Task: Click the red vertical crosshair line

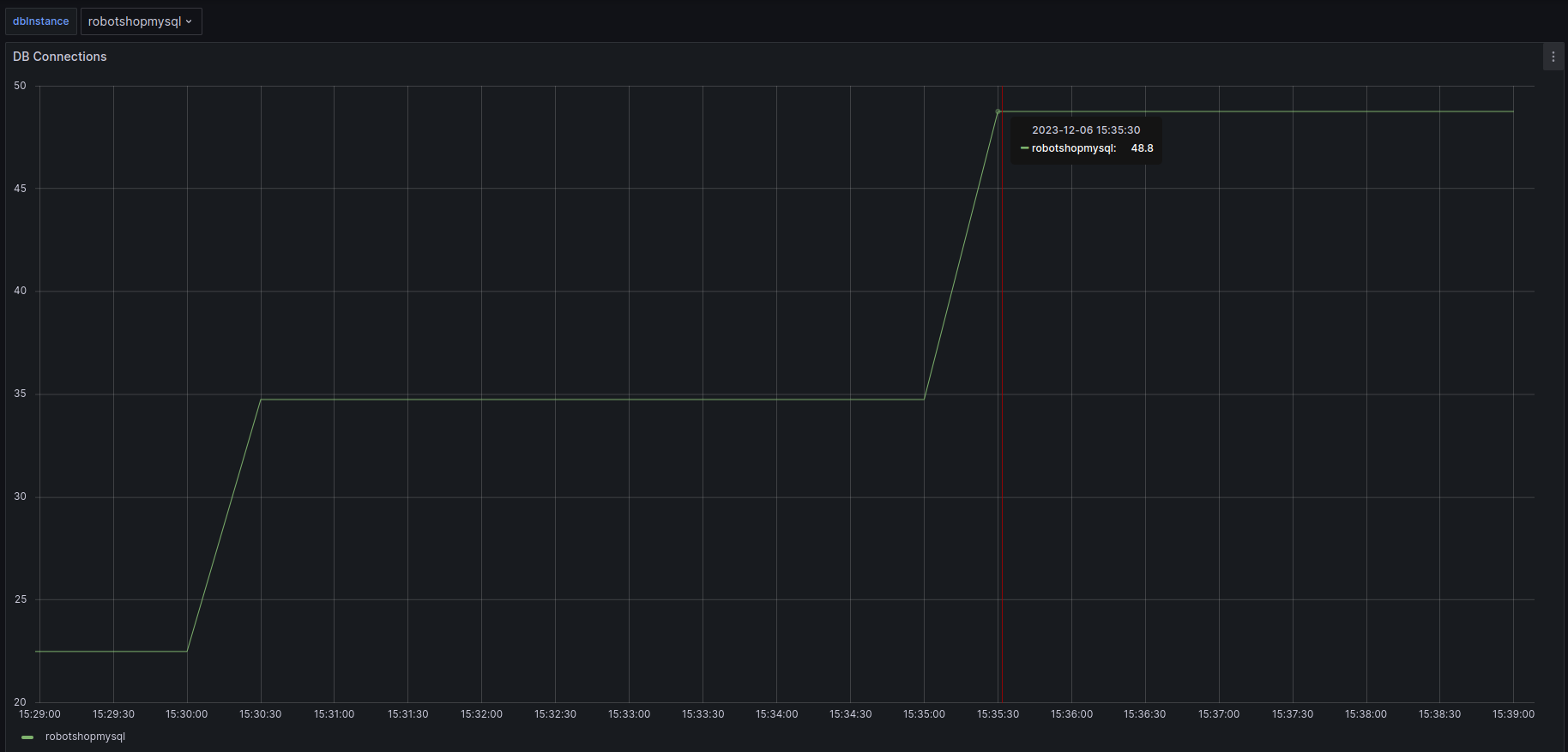Action: [x=1002, y=429]
